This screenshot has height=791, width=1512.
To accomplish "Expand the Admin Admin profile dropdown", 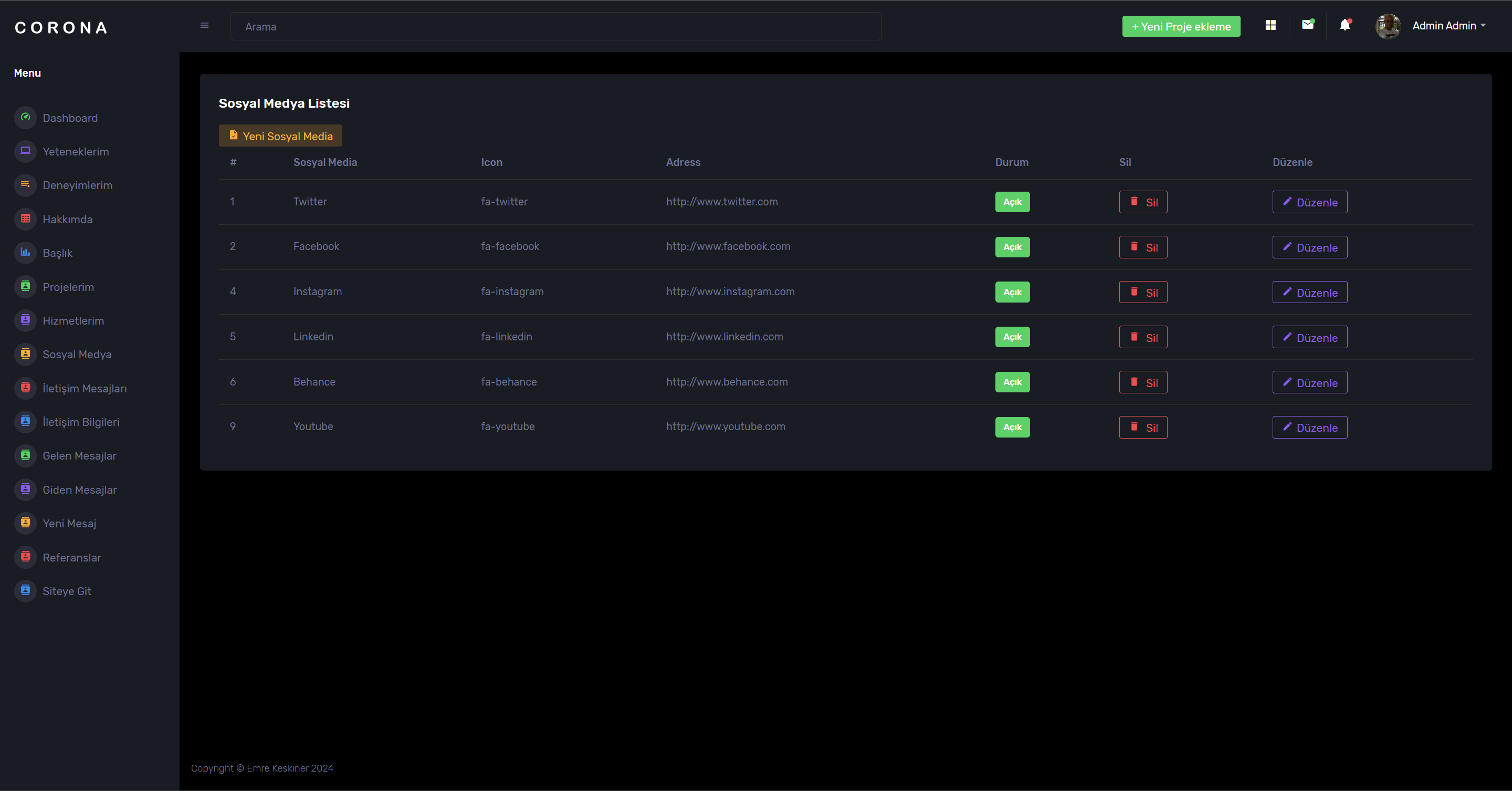I will pos(1447,26).
